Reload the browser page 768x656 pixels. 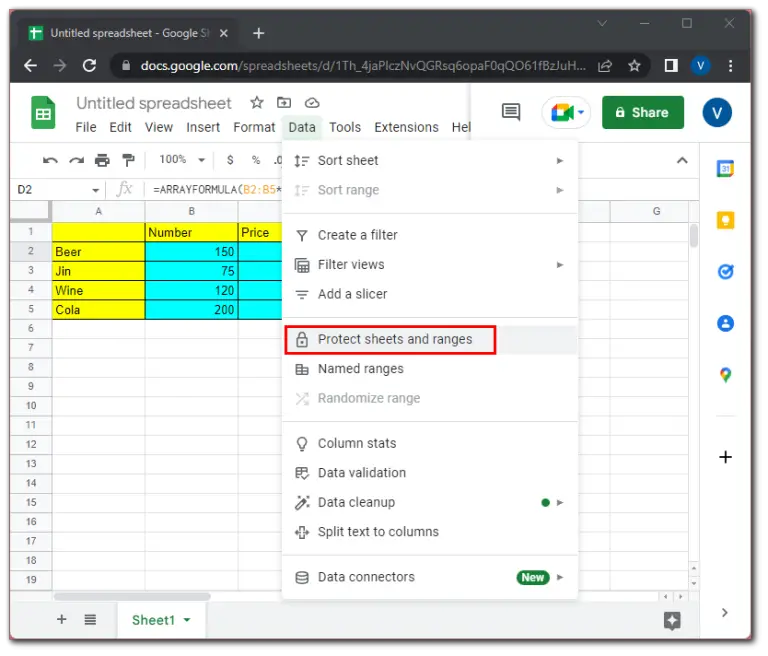pyautogui.click(x=89, y=65)
